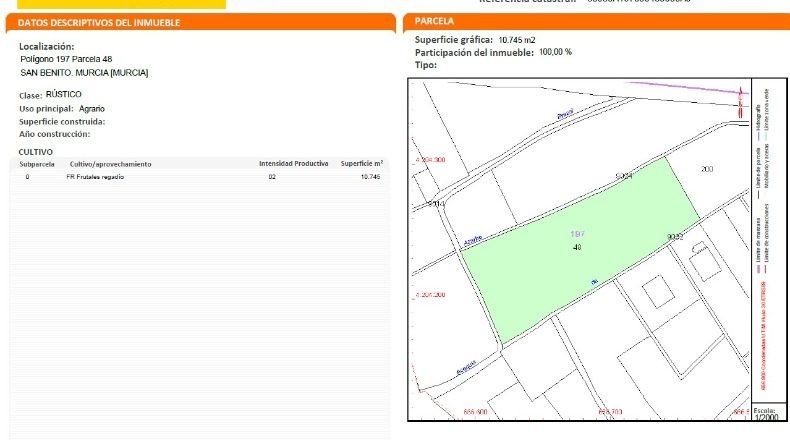Click the neighboring polygon label '200' on map
790x440 pixels.
pos(707,169)
